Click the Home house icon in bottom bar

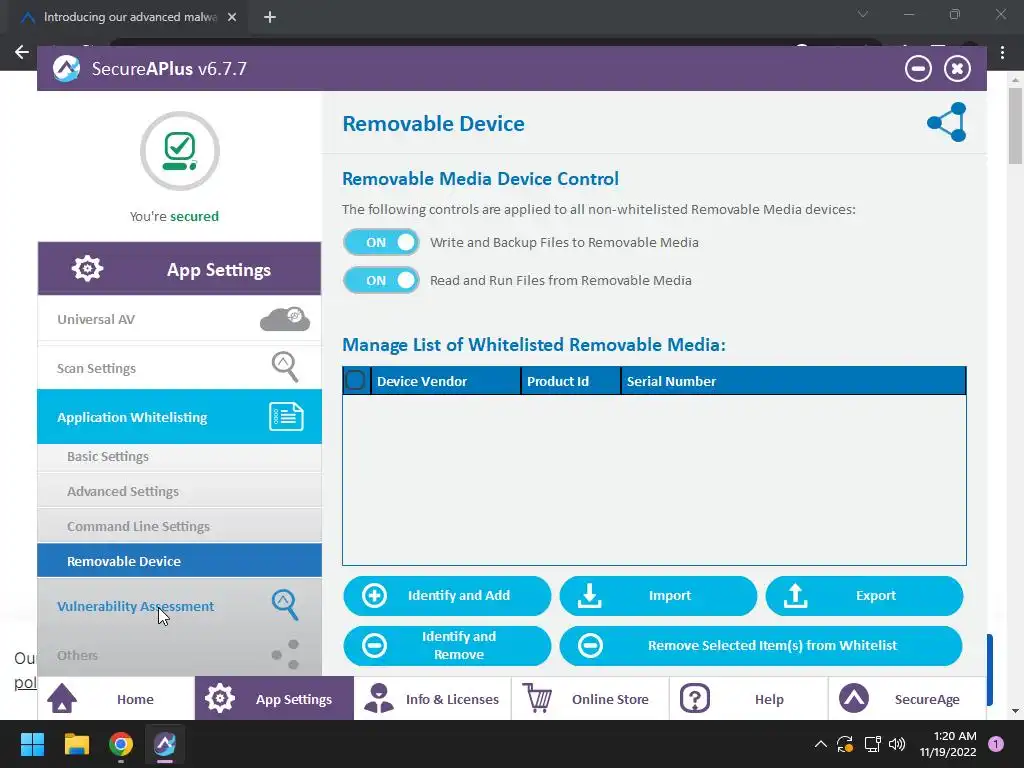pos(62,699)
